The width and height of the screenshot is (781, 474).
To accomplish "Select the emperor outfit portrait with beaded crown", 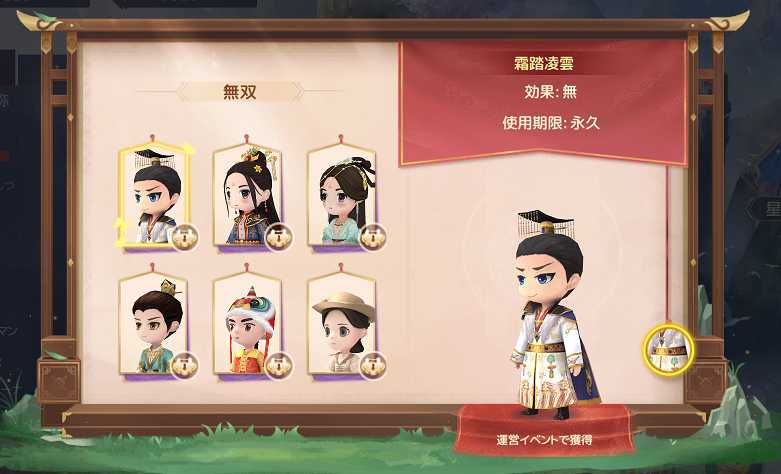I will (x=154, y=195).
